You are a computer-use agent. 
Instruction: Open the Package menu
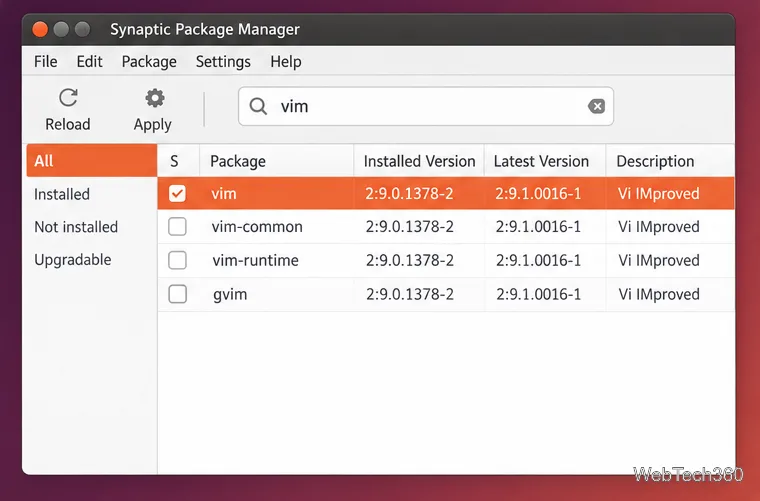coord(149,62)
